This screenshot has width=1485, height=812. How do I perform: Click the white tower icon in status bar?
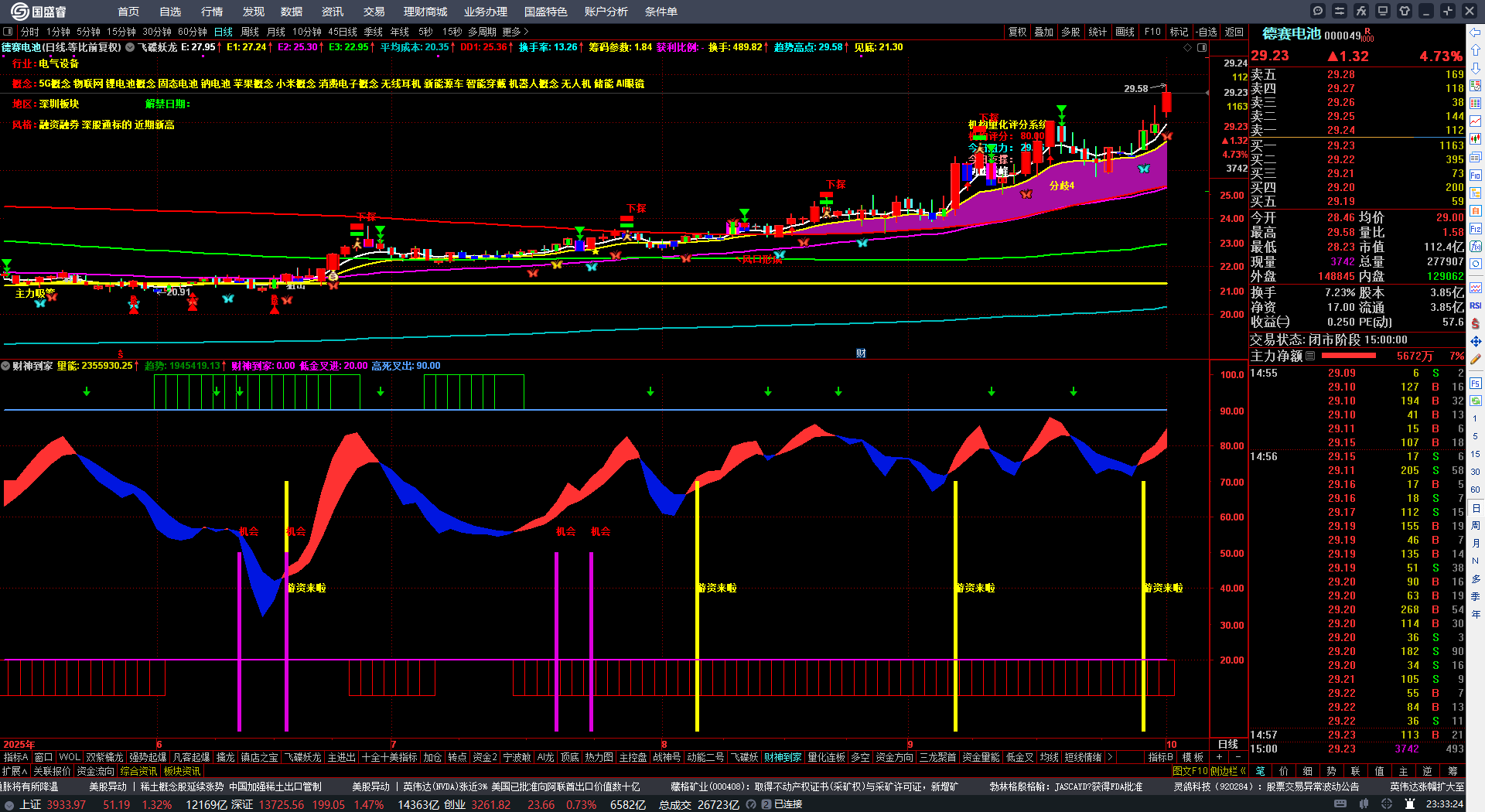click(1411, 804)
